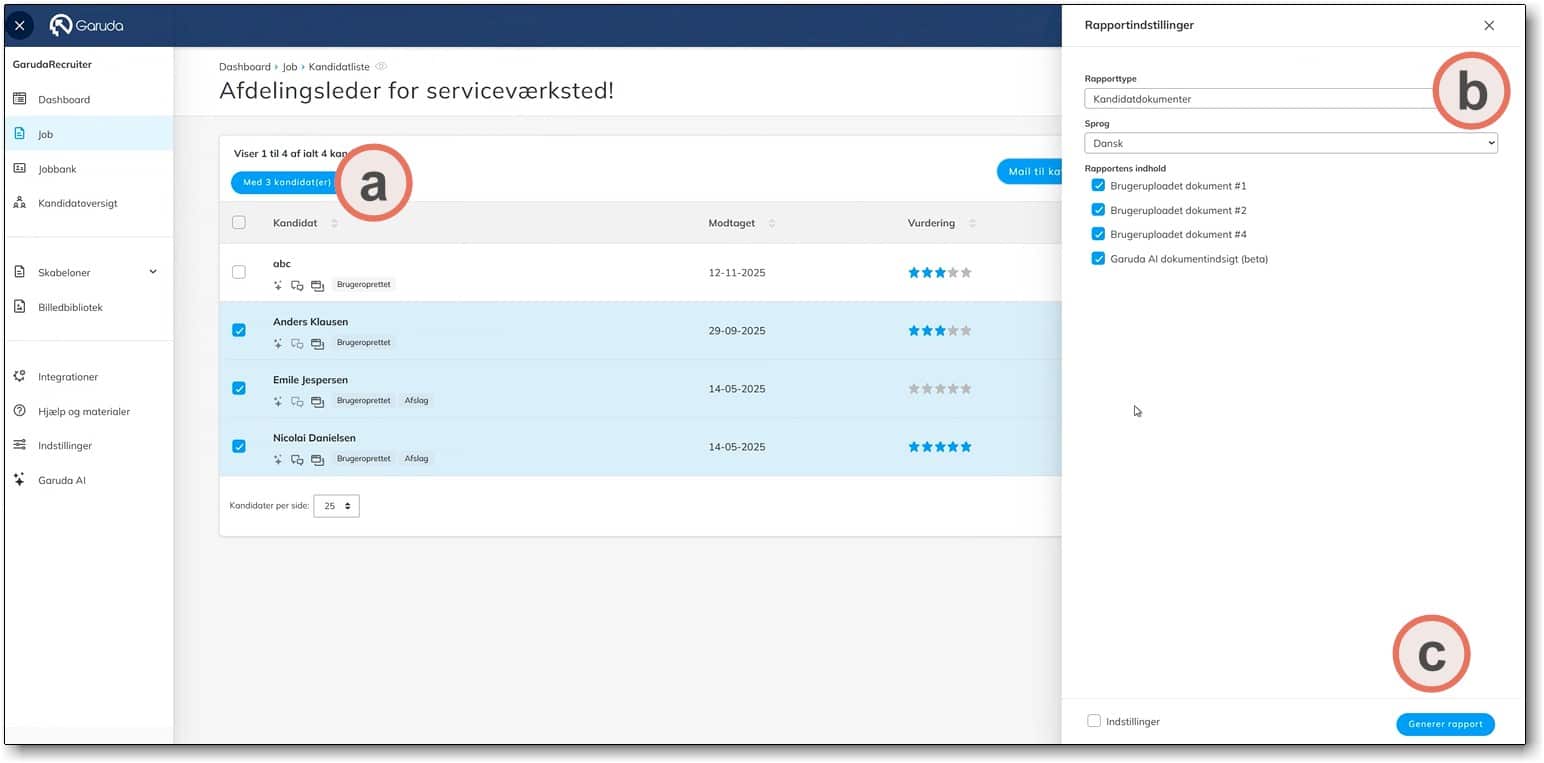Uncheck Brugeruploadet dokument #1

point(1098,186)
